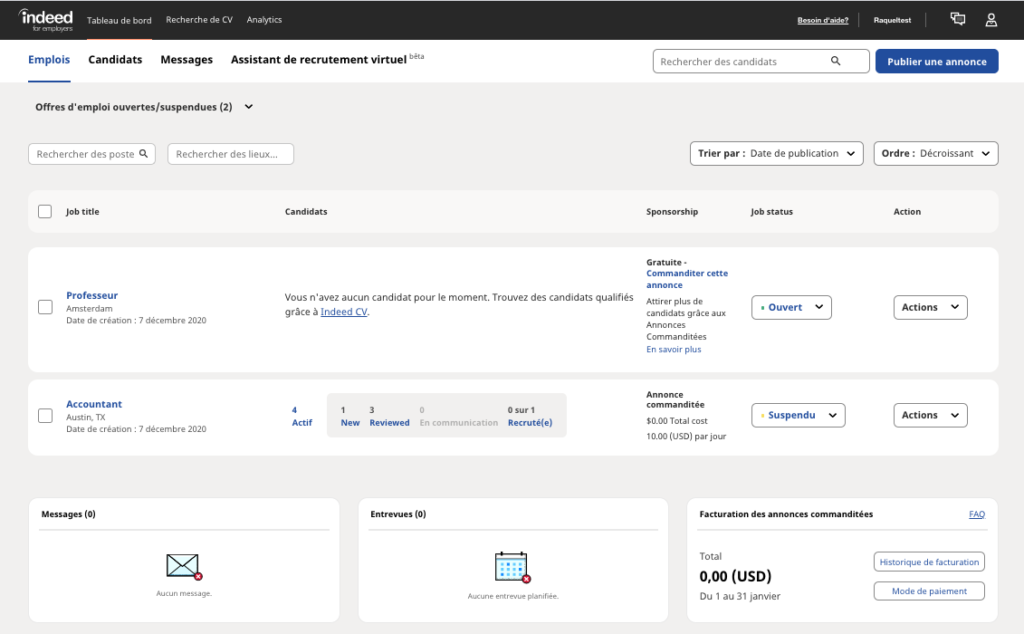Switch to the Candidats tab
Image resolution: width=1024 pixels, height=634 pixels.
114,60
